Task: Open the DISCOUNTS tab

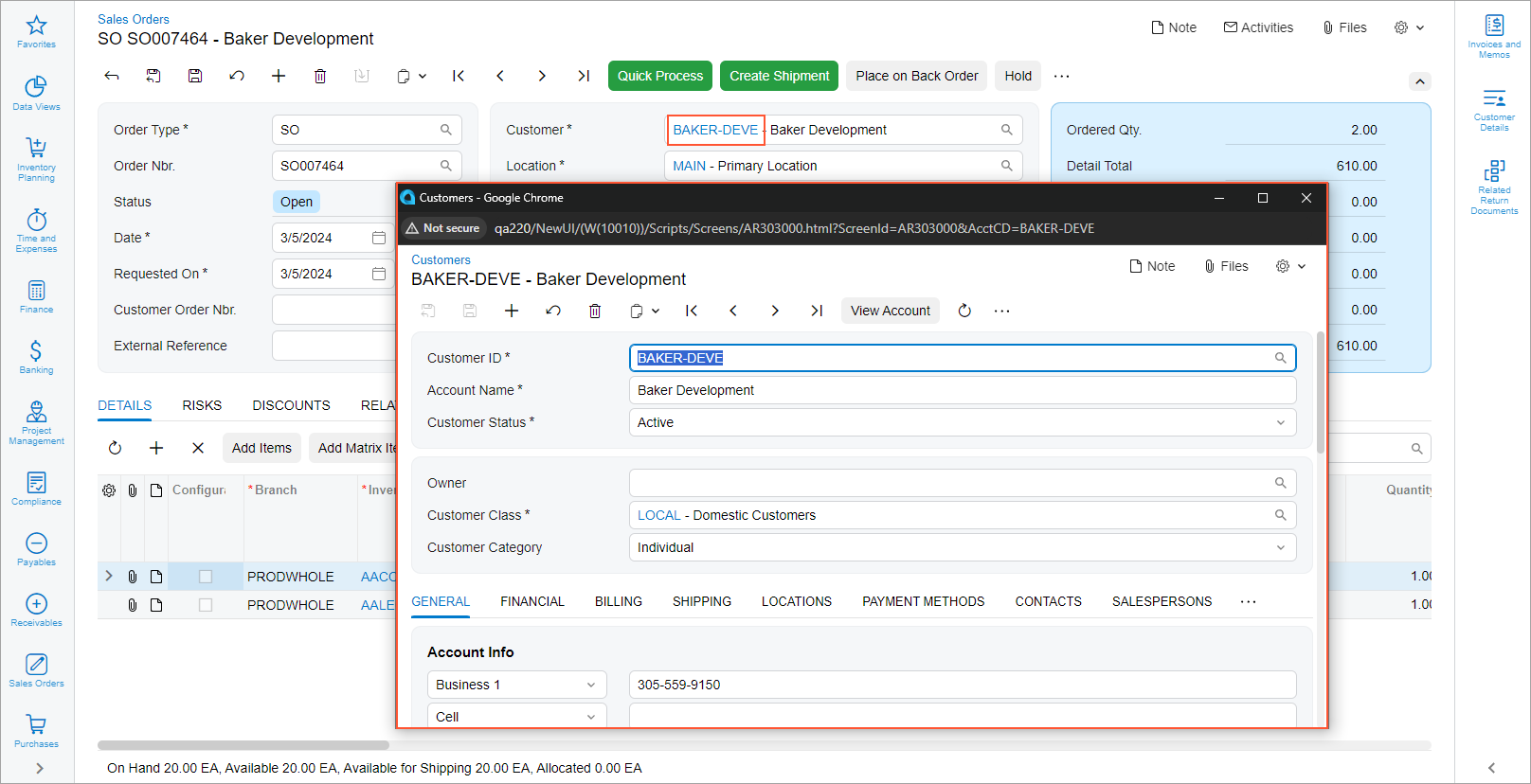Action: click(291, 405)
